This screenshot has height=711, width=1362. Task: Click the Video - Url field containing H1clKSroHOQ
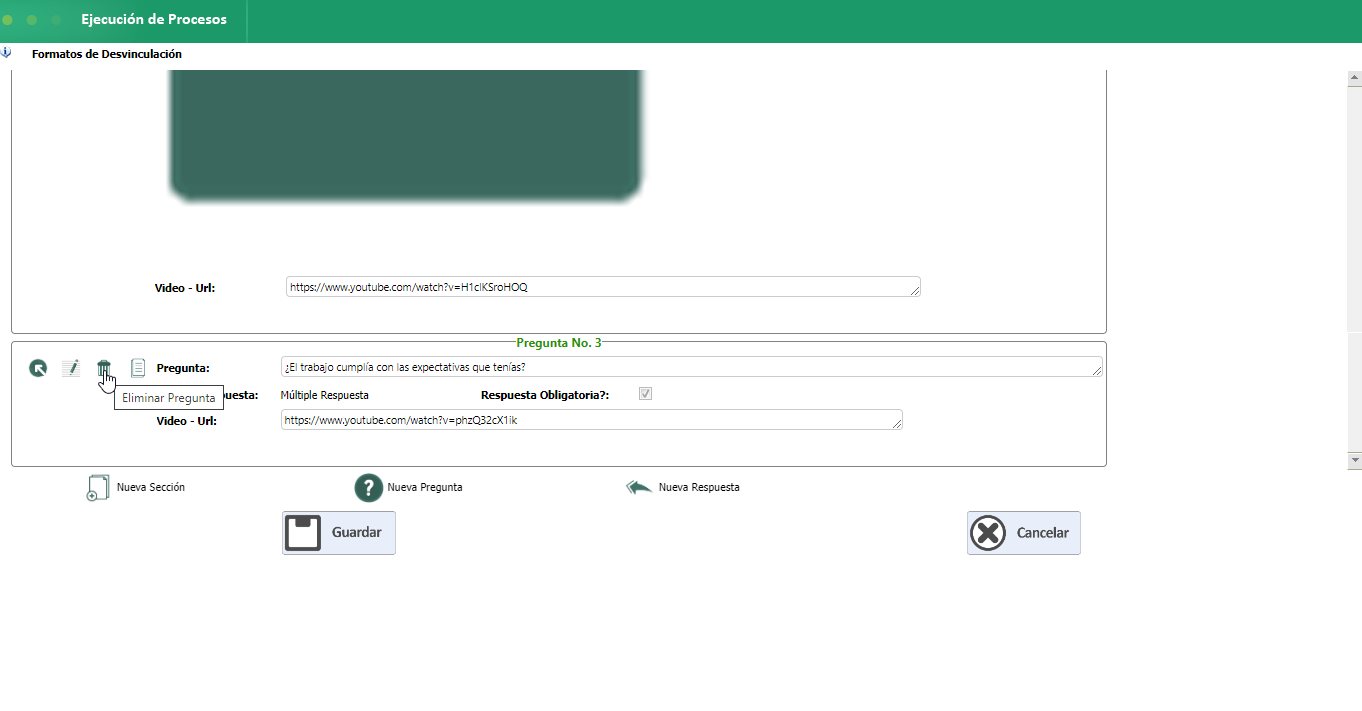coord(603,287)
